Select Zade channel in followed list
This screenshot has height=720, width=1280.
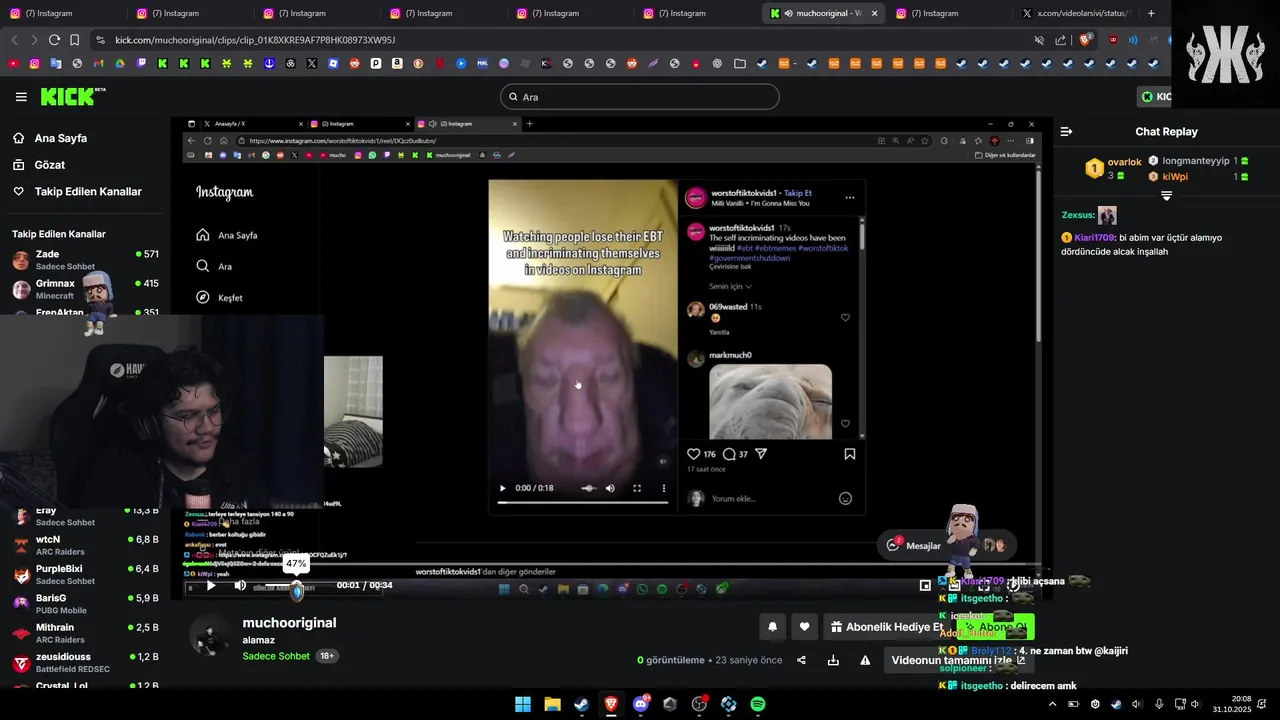[85, 260]
